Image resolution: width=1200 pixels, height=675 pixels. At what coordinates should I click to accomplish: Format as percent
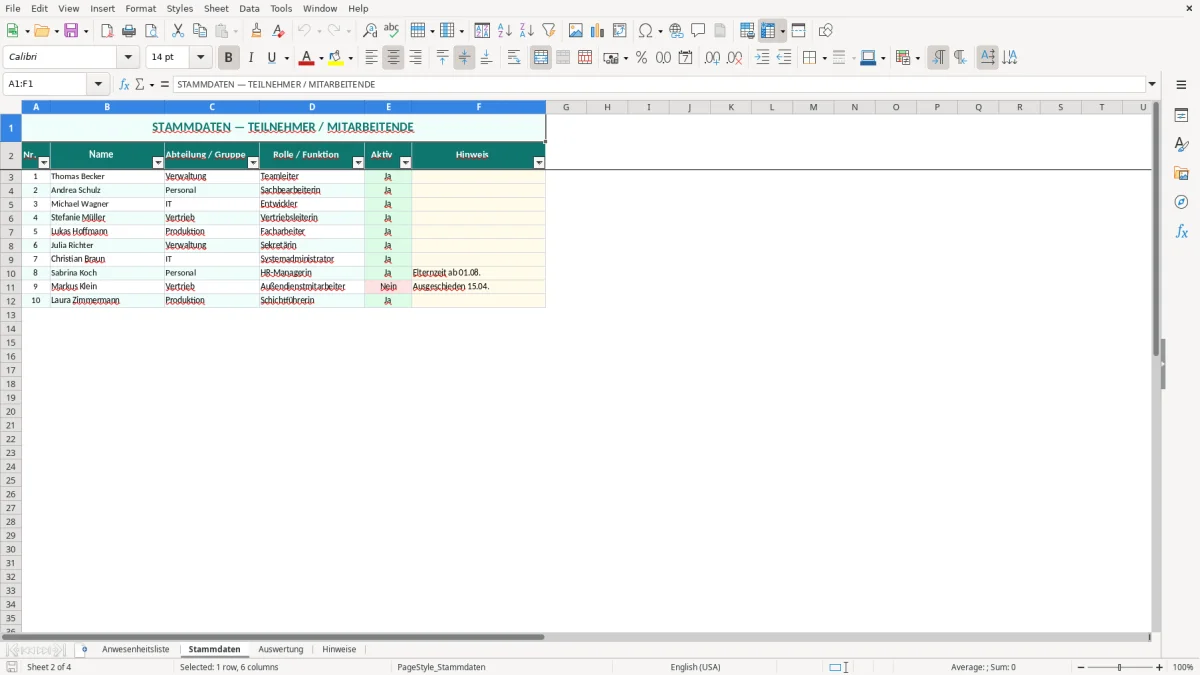coord(641,58)
